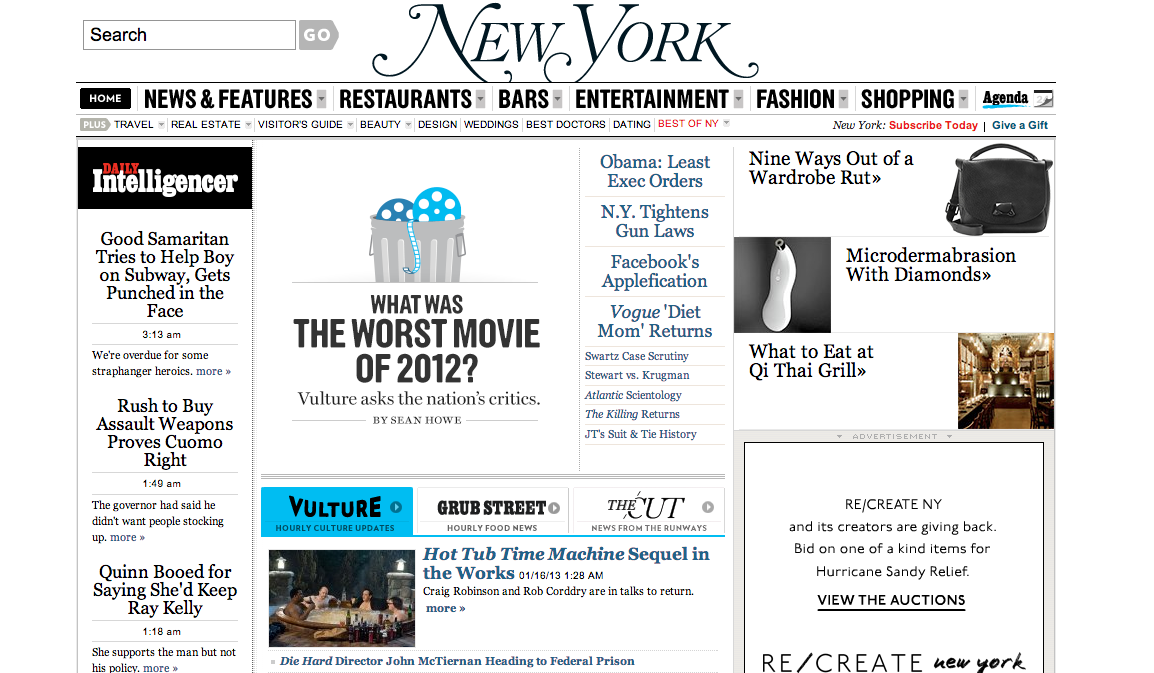Click the Vulture tab arrow icon
Image resolution: width=1154 pixels, height=673 pixels.
pyautogui.click(x=396, y=507)
